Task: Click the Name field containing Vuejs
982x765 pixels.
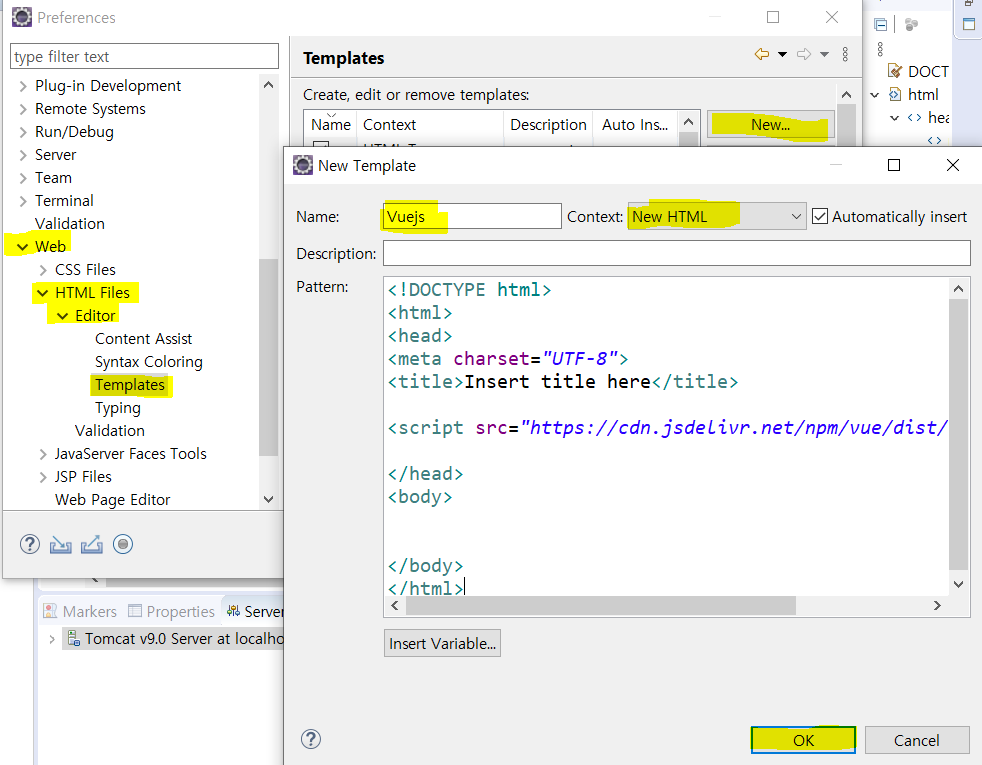Action: point(472,217)
